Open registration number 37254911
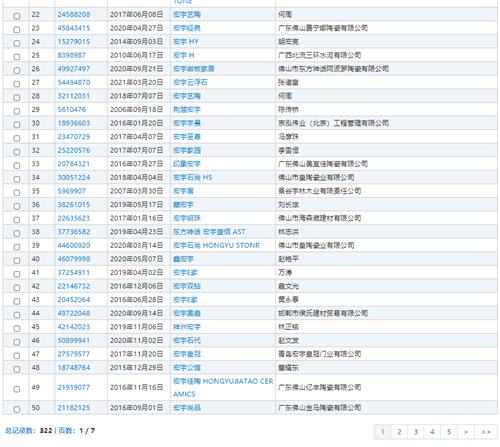The width and height of the screenshot is (500, 447). (x=74, y=273)
